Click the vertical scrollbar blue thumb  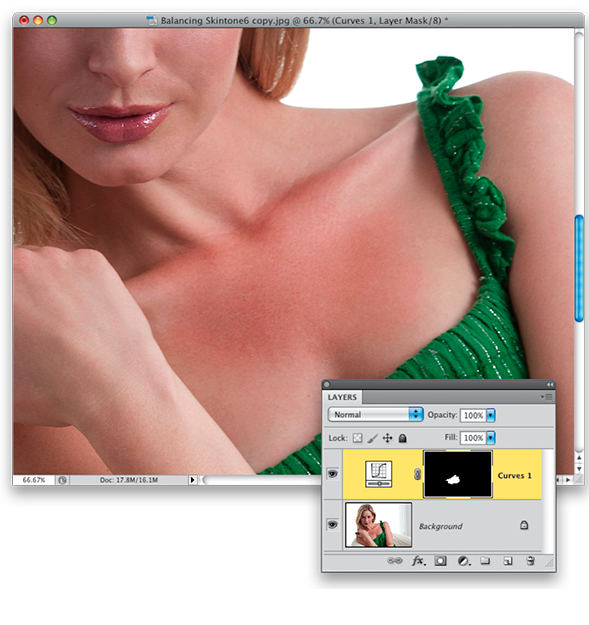pos(579,268)
